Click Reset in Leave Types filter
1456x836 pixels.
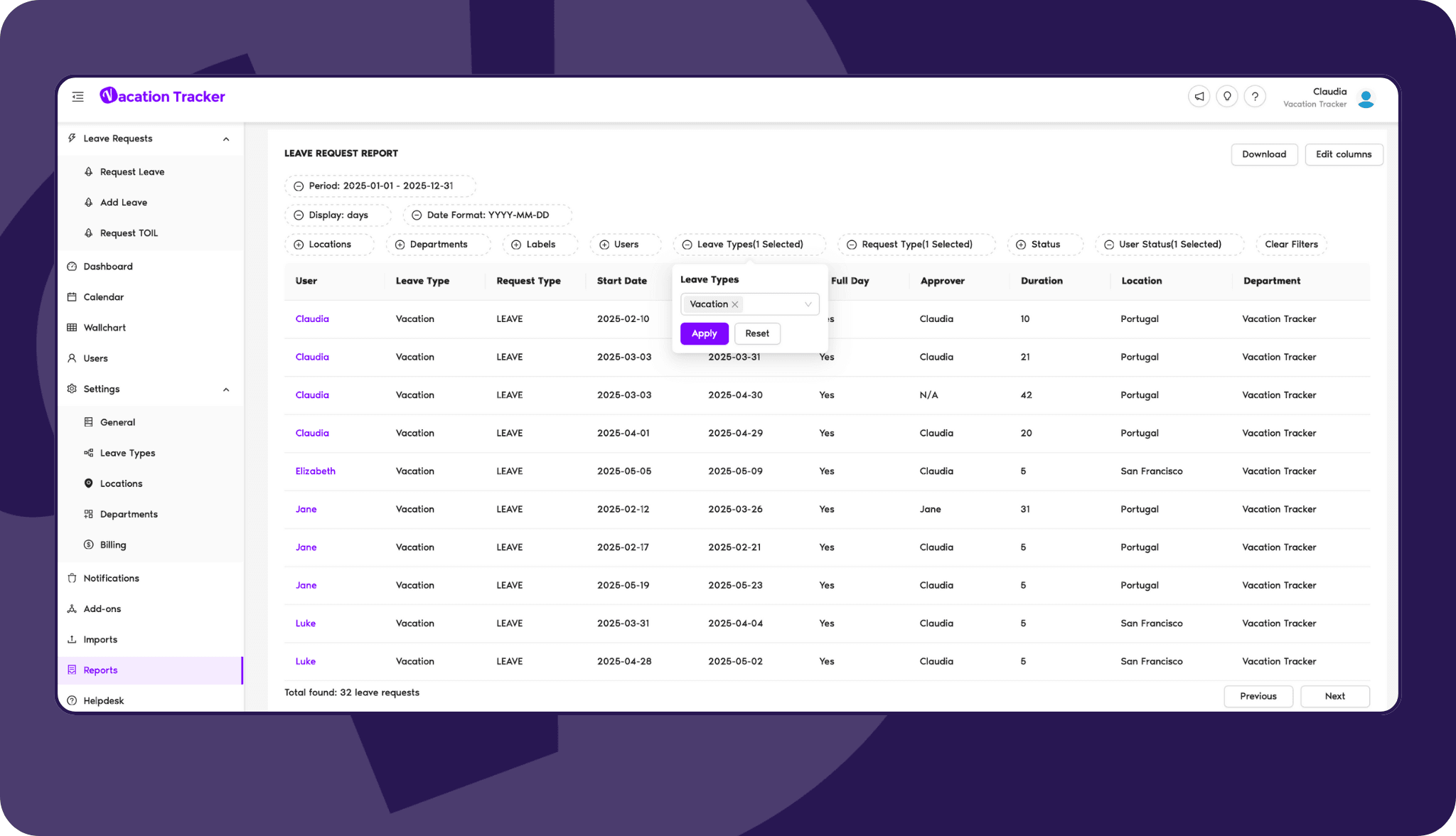(757, 333)
